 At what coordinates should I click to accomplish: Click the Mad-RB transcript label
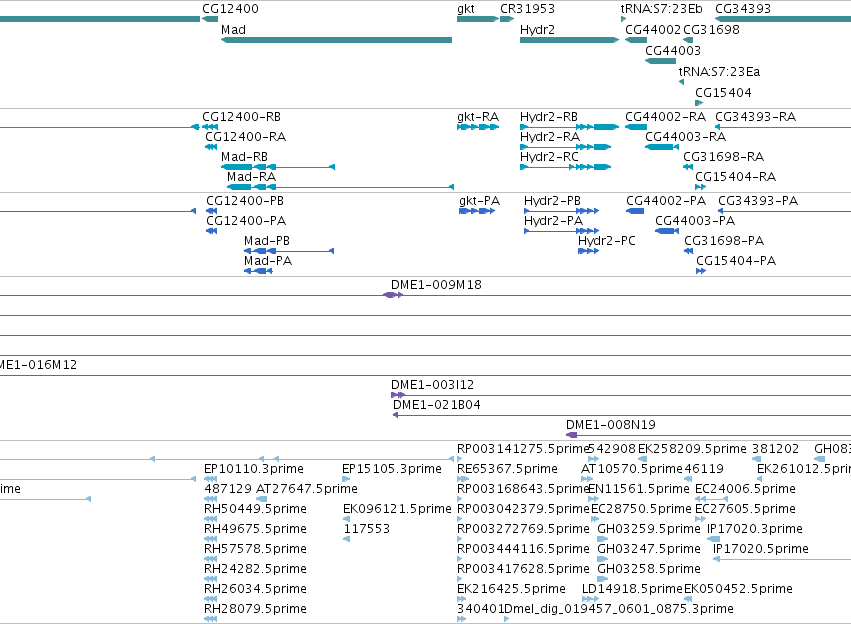click(x=244, y=157)
